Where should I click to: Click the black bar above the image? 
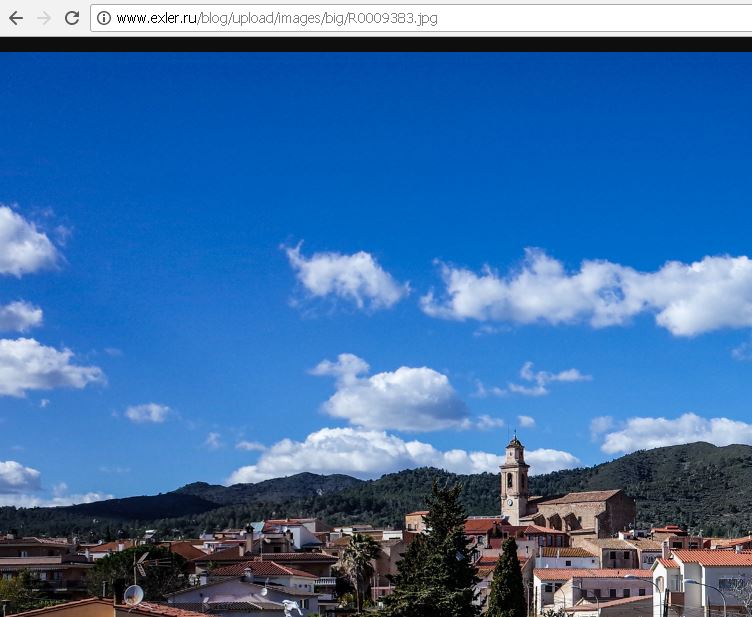pos(376,44)
